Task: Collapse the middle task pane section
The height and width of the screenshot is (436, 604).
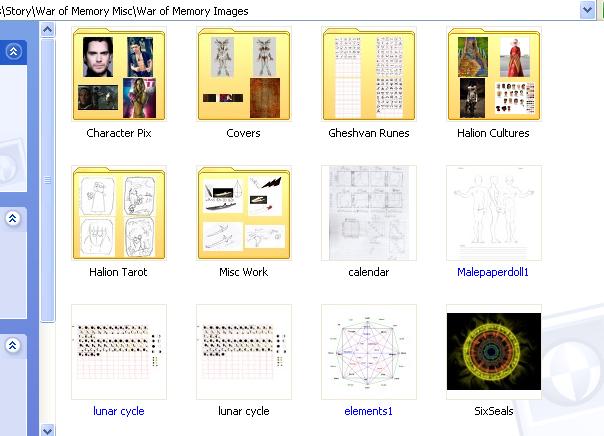Action: pyautogui.click(x=14, y=218)
